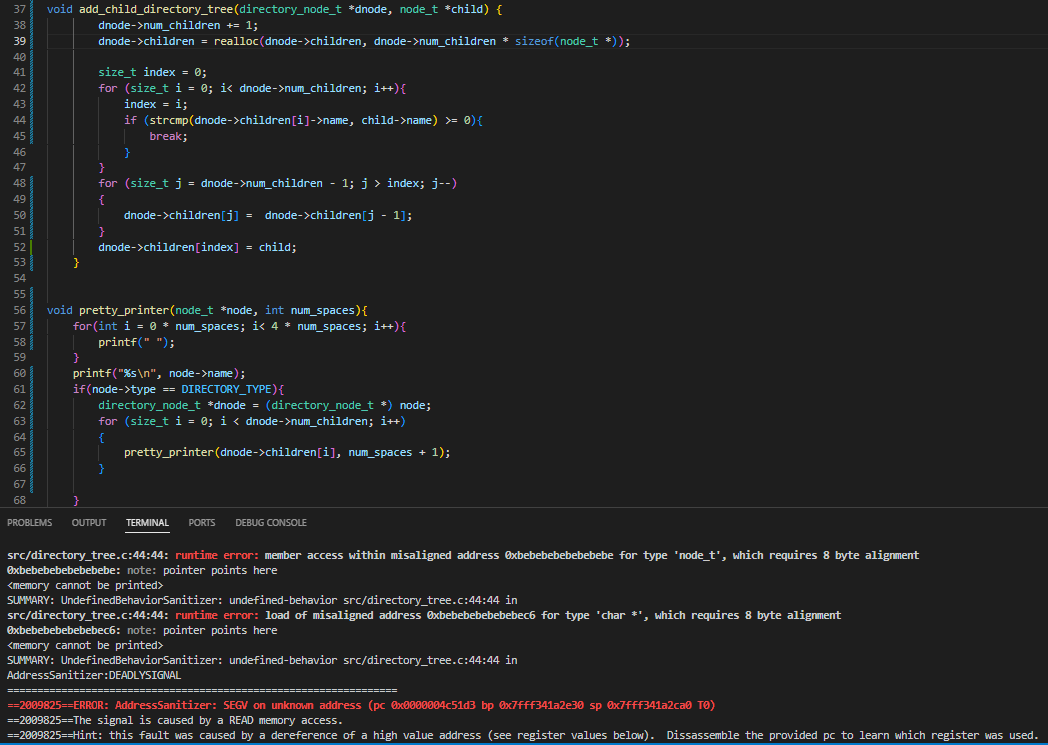The height and width of the screenshot is (745, 1048).
Task: Click line number 44 in the gutter
Action: (20, 120)
